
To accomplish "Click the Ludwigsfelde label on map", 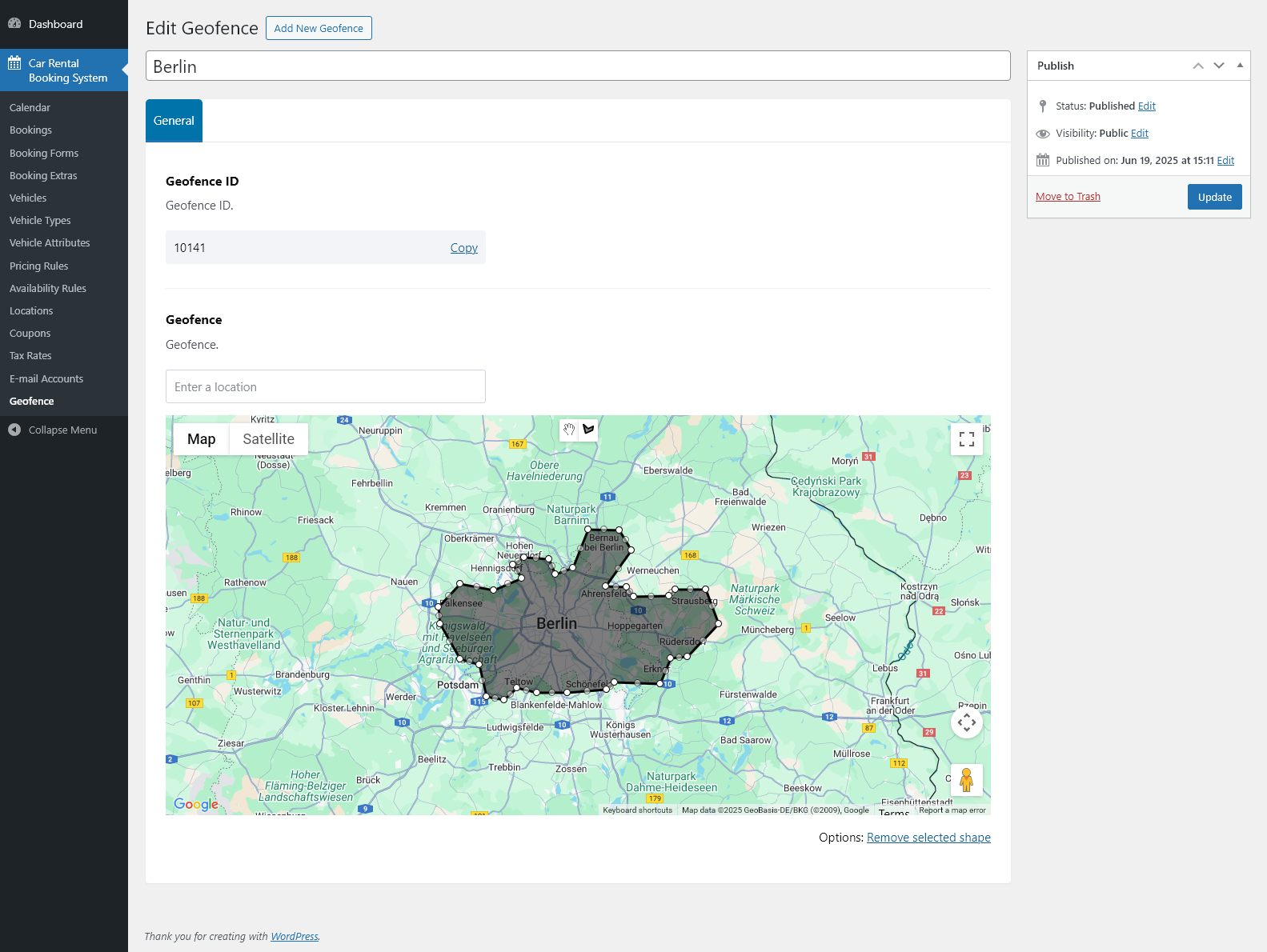I will point(515,727).
